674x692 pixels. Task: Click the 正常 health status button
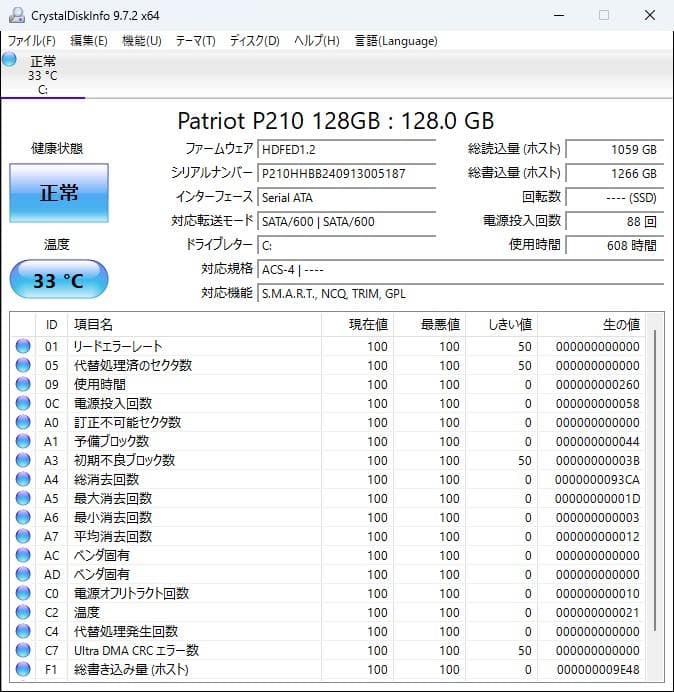pos(59,193)
